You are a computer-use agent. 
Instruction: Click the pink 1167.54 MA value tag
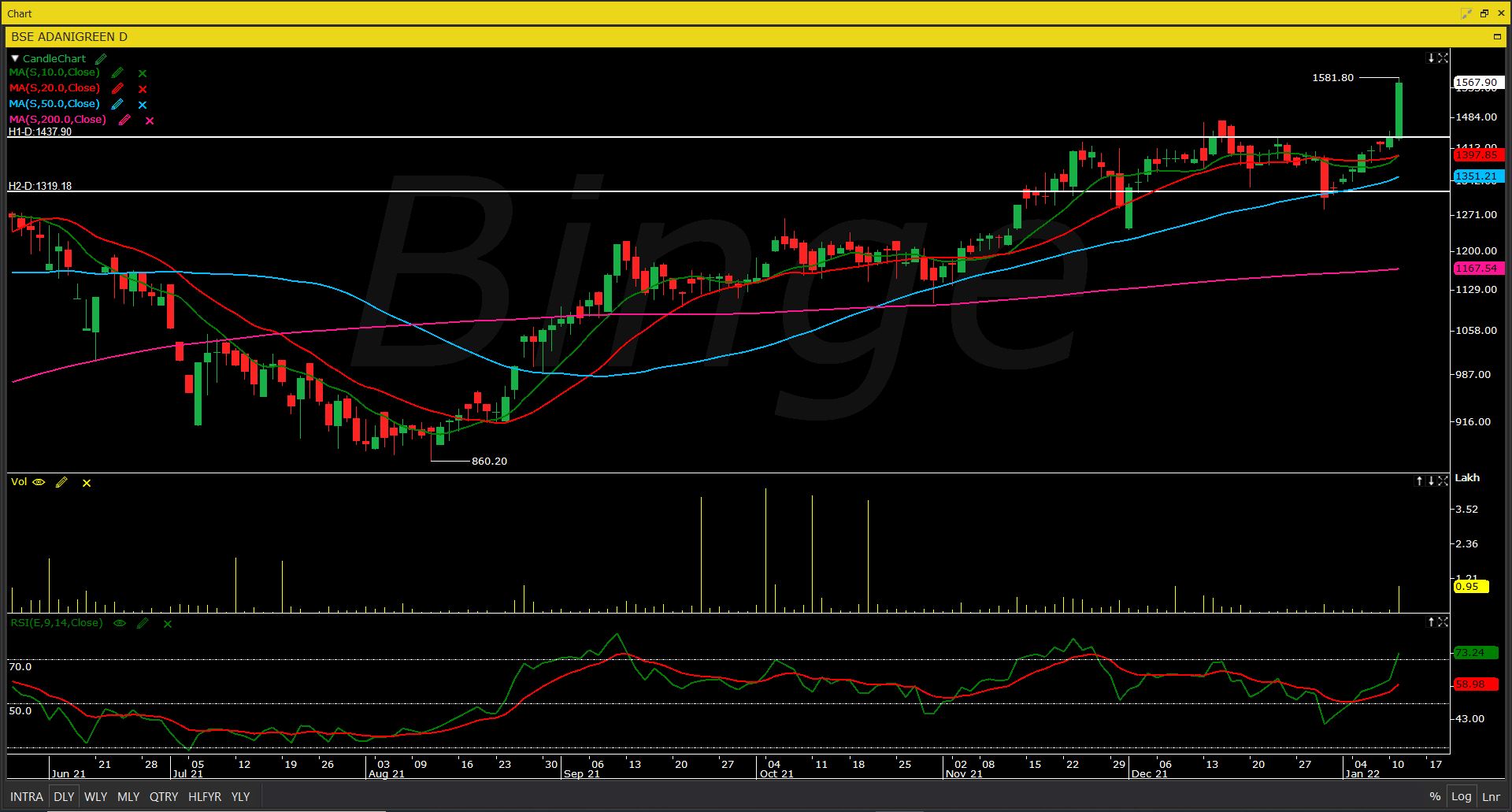tap(1478, 269)
